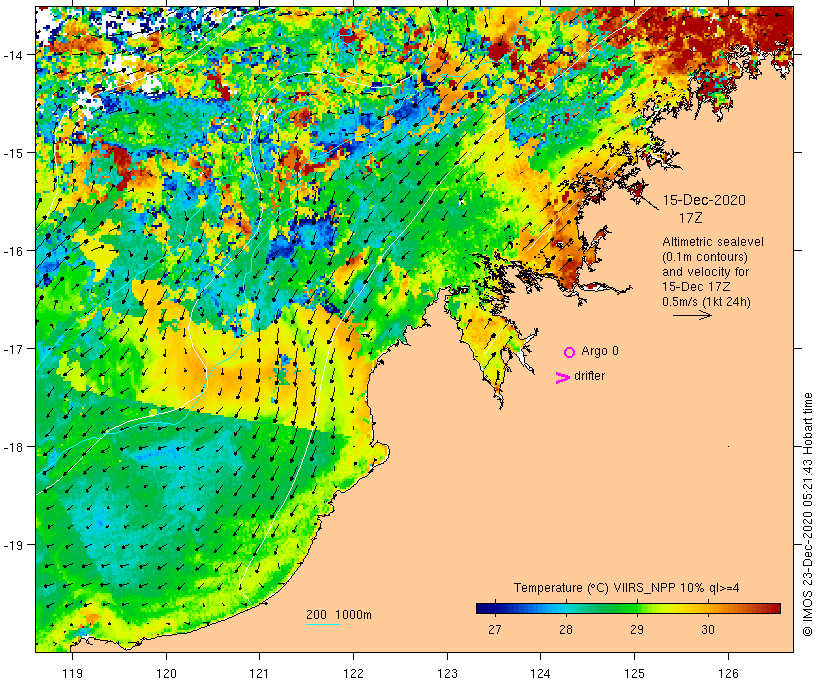
Task: Click the temperature color bar near 27
Action: tap(495, 608)
